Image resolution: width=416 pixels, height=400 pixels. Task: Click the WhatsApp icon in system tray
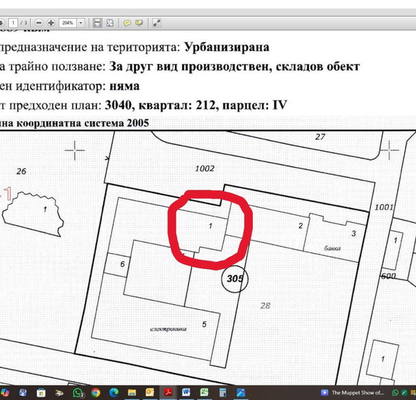[396, 393]
